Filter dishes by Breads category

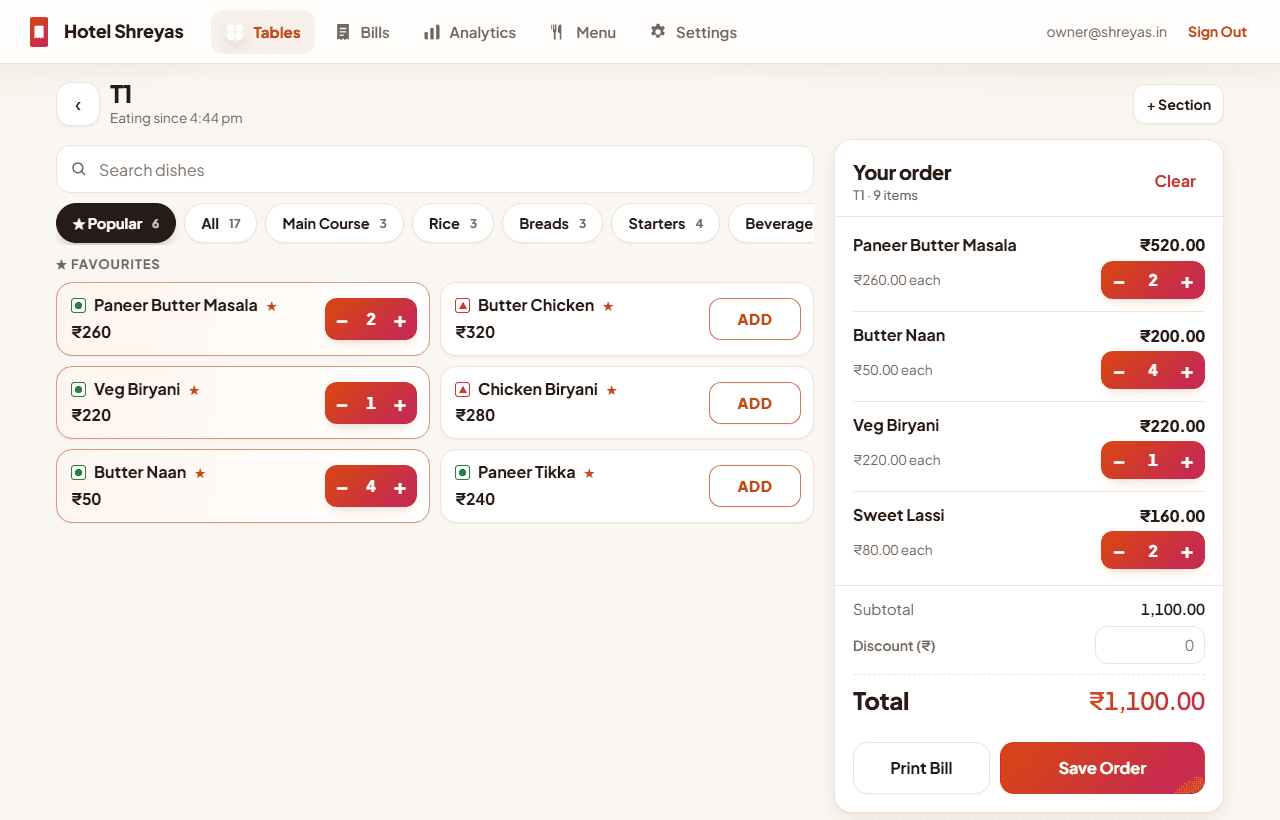(552, 223)
